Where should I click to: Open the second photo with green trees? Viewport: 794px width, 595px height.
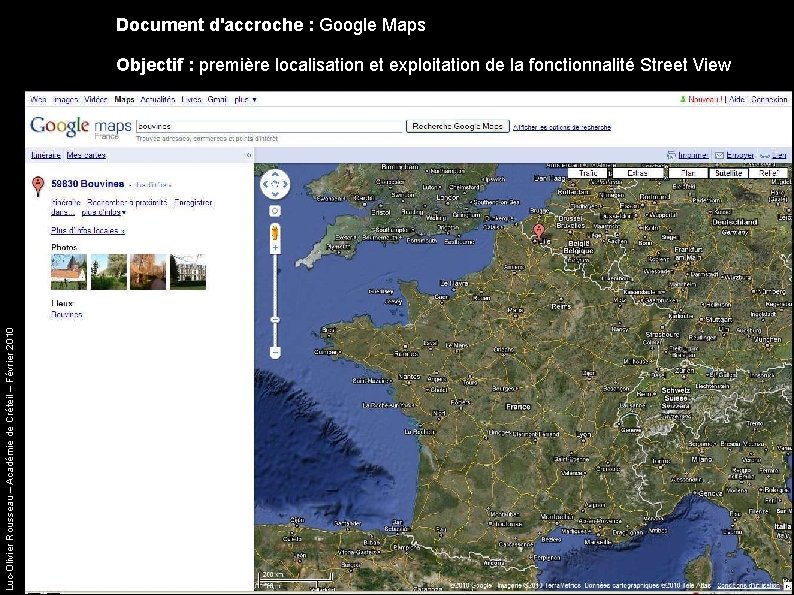click(x=109, y=272)
